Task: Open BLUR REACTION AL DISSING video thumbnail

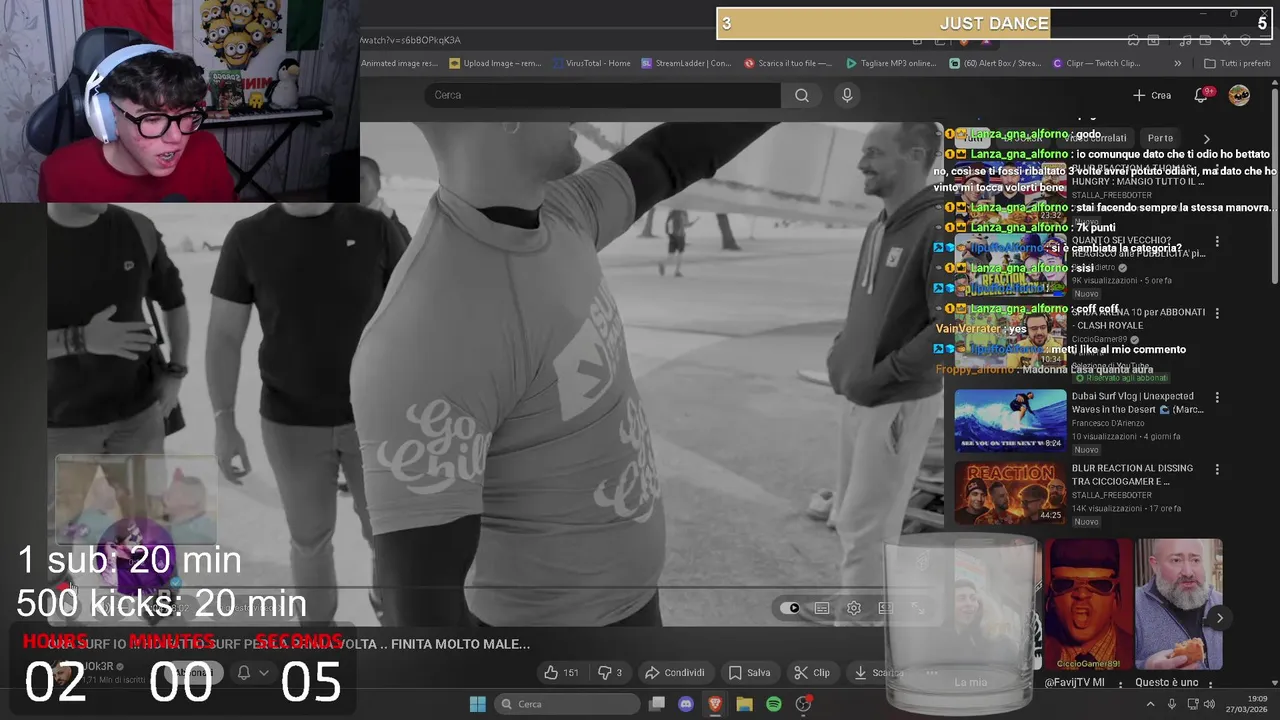Action: [x=1010, y=493]
